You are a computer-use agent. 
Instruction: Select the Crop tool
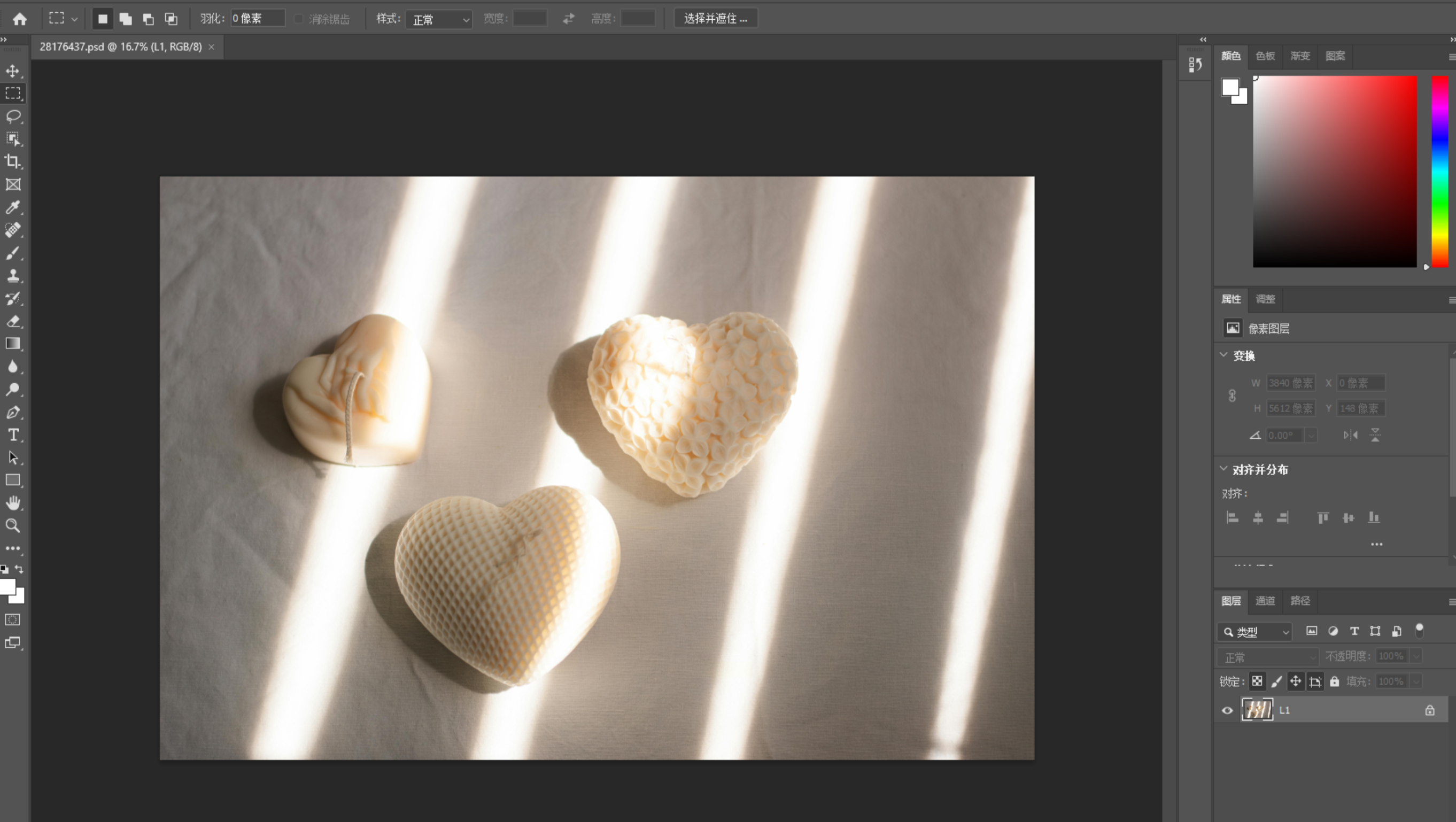[x=13, y=162]
